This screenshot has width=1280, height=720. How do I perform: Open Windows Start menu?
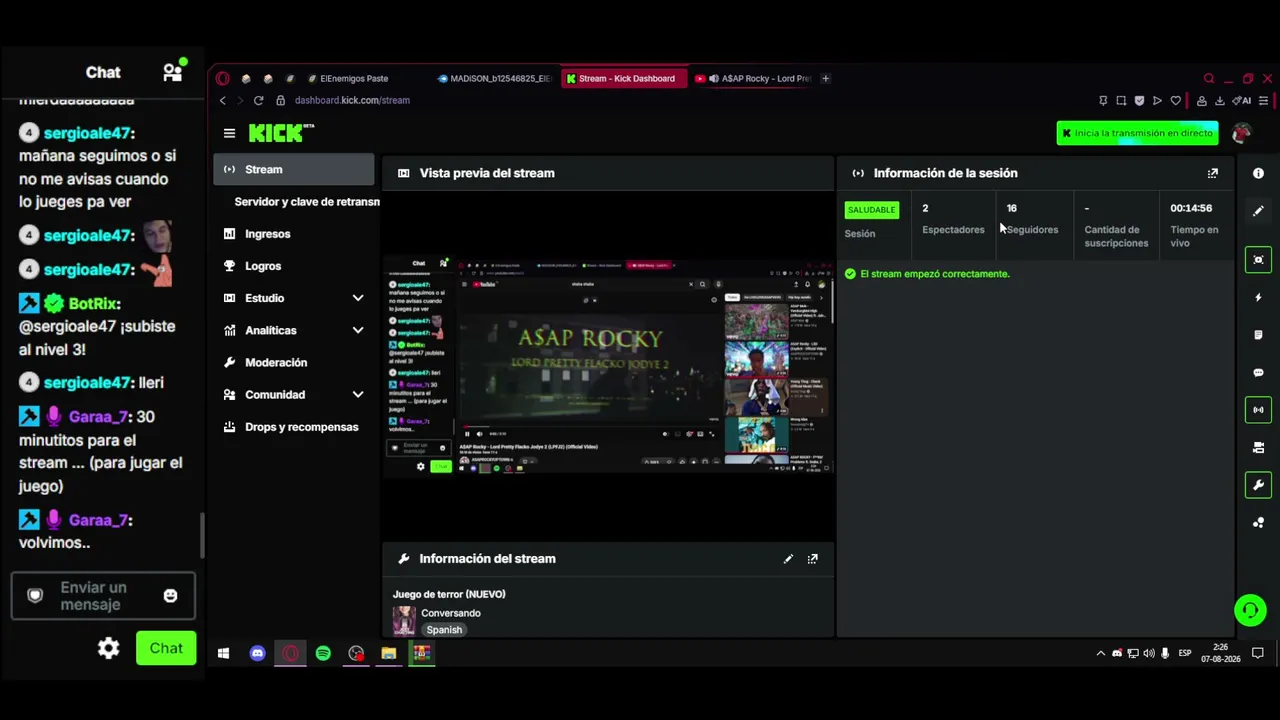coord(224,653)
